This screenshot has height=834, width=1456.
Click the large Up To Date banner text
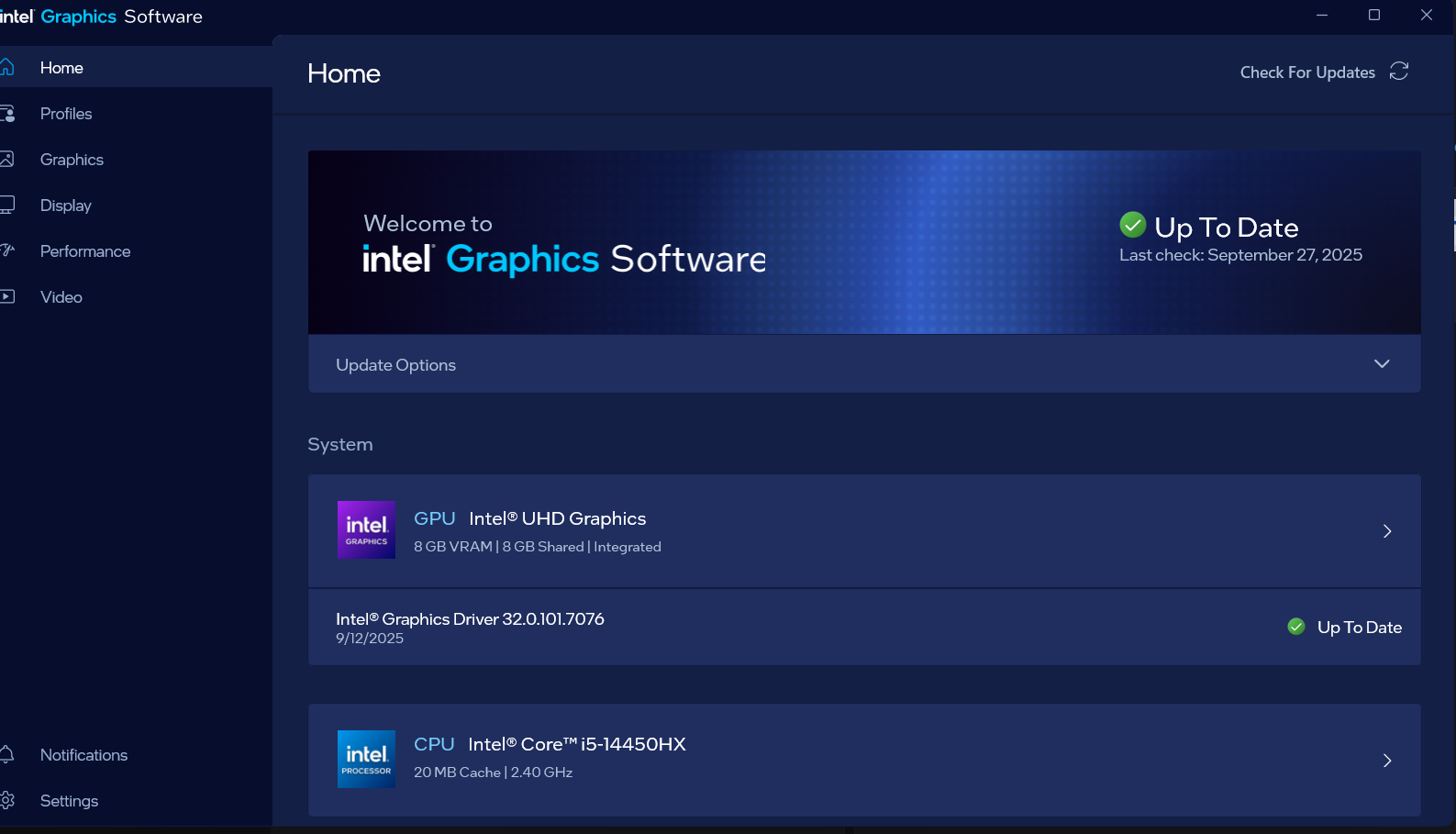[x=1227, y=227]
